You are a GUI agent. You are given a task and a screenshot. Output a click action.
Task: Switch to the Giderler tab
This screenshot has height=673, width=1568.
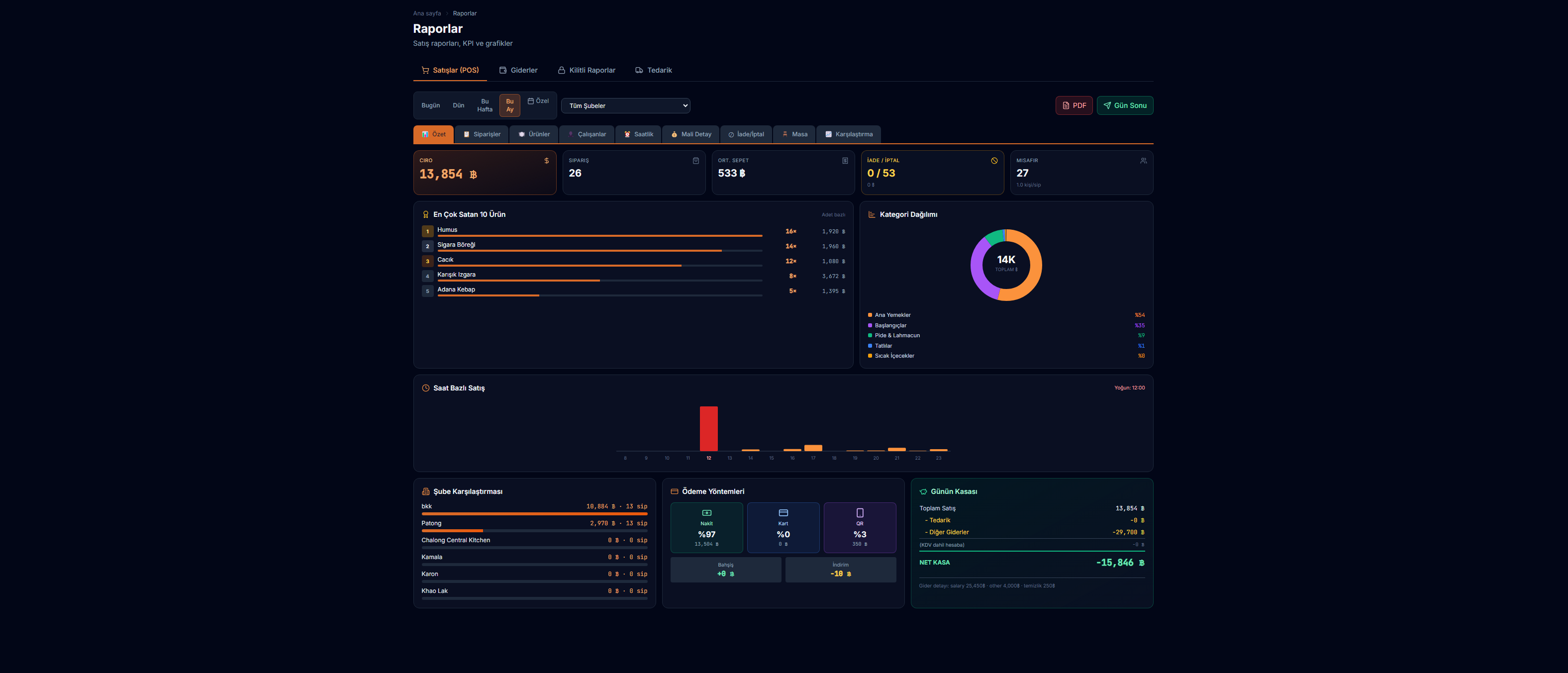518,70
